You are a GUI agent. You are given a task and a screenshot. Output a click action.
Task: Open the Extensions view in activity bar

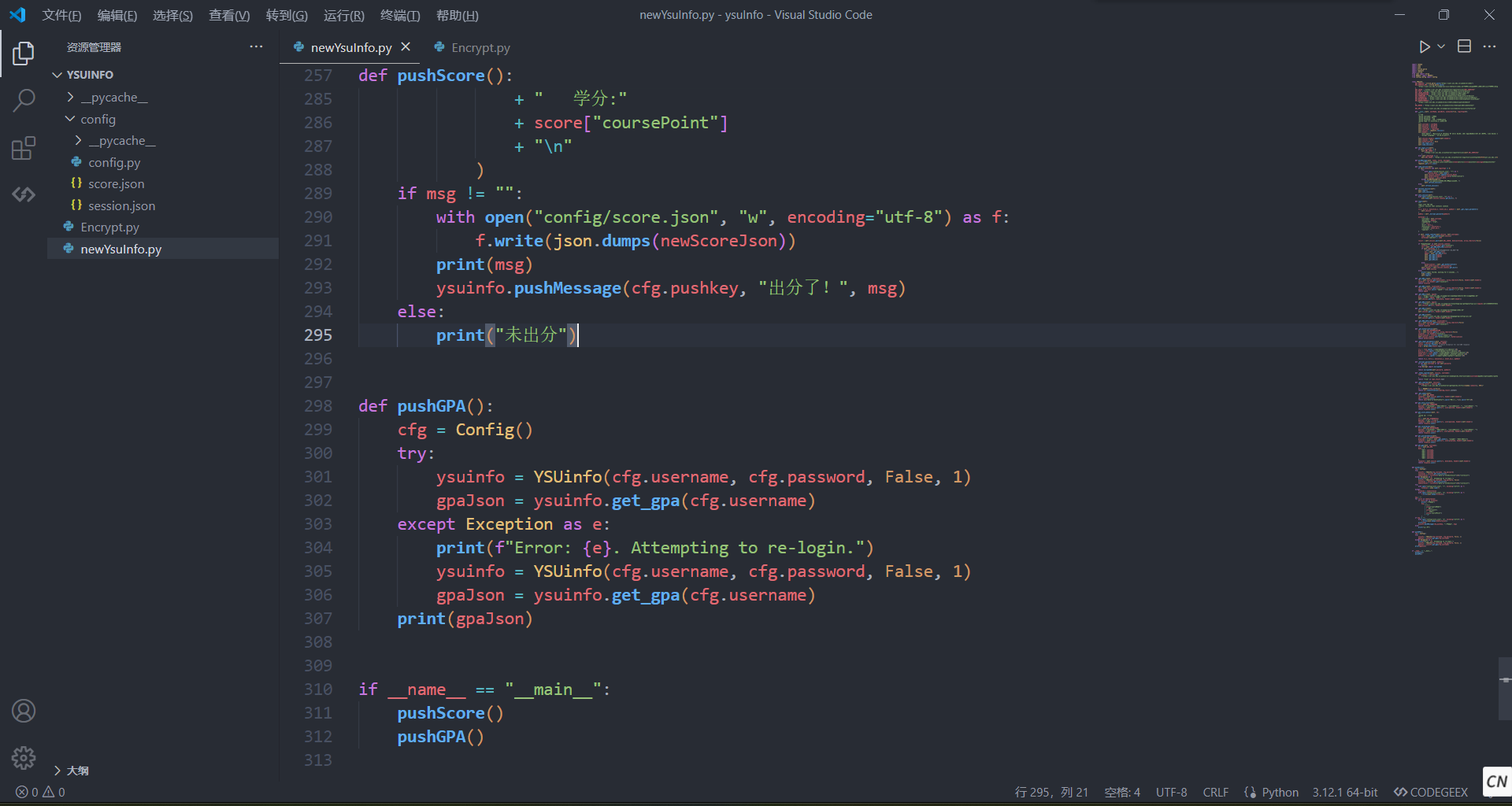pos(24,148)
